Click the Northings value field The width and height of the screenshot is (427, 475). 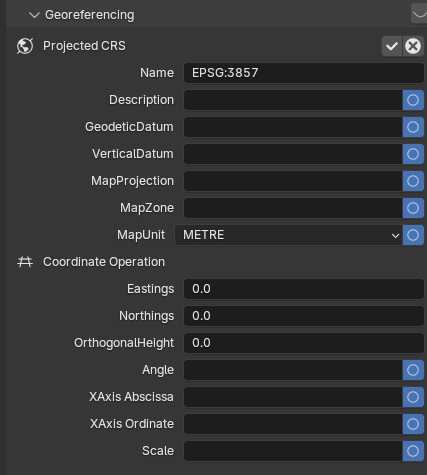click(304, 316)
